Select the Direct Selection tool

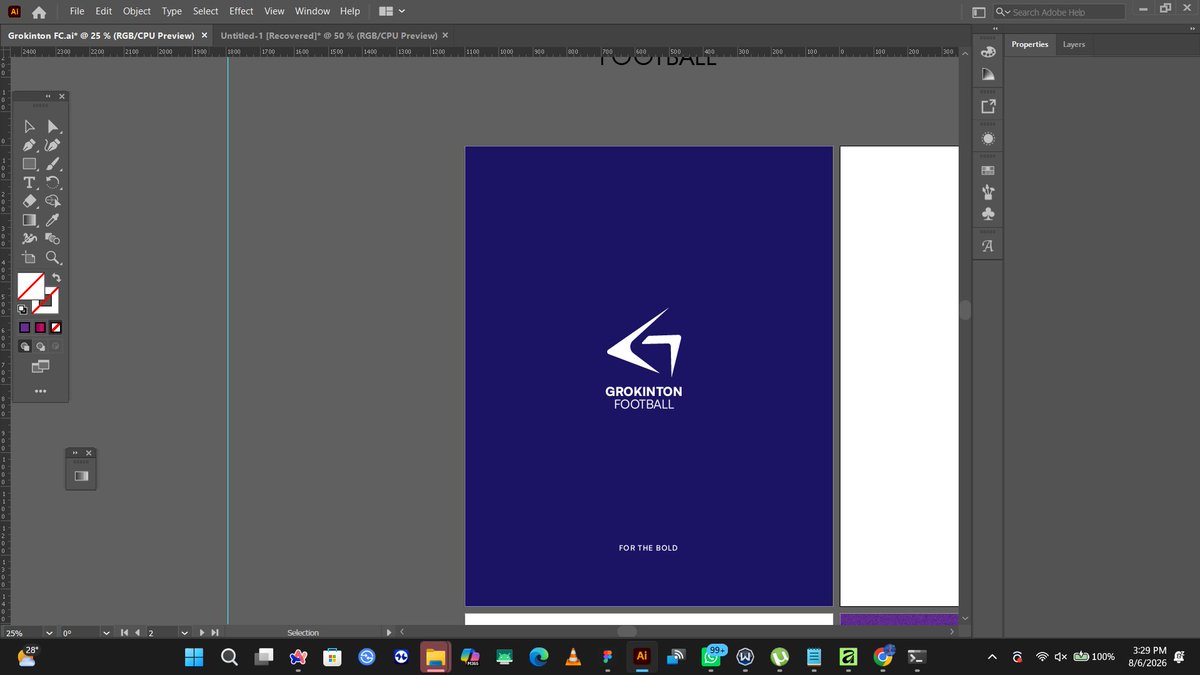(54, 127)
